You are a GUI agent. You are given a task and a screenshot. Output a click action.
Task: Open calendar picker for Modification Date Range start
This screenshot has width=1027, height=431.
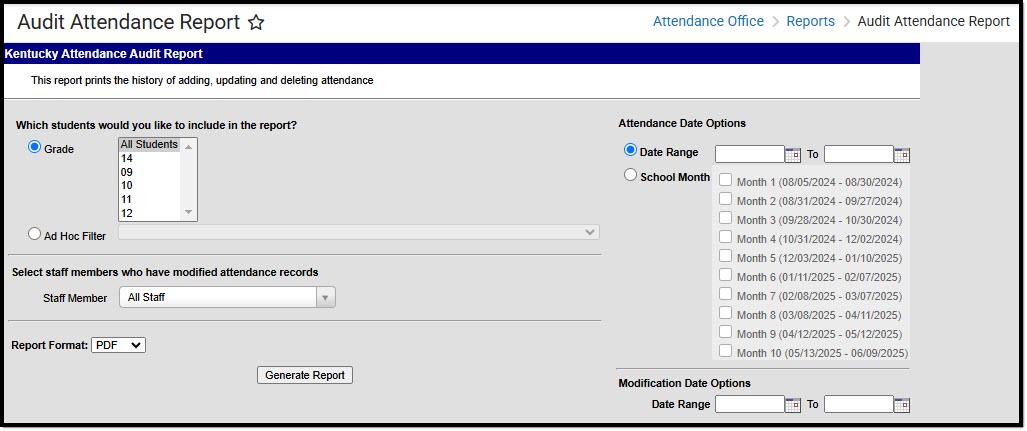click(793, 405)
